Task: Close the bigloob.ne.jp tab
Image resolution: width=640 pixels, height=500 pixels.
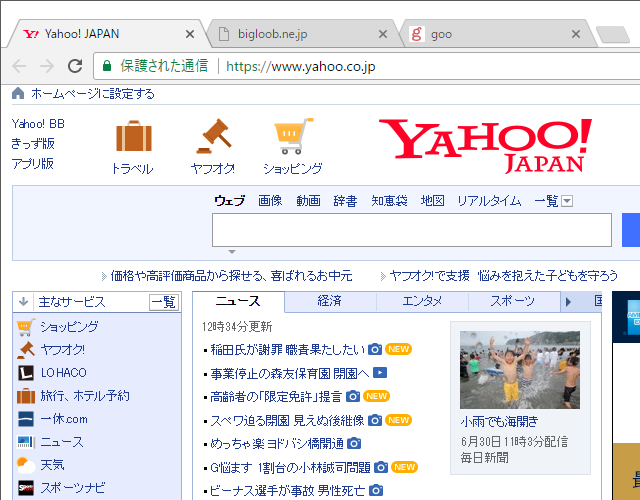Action: 383,34
